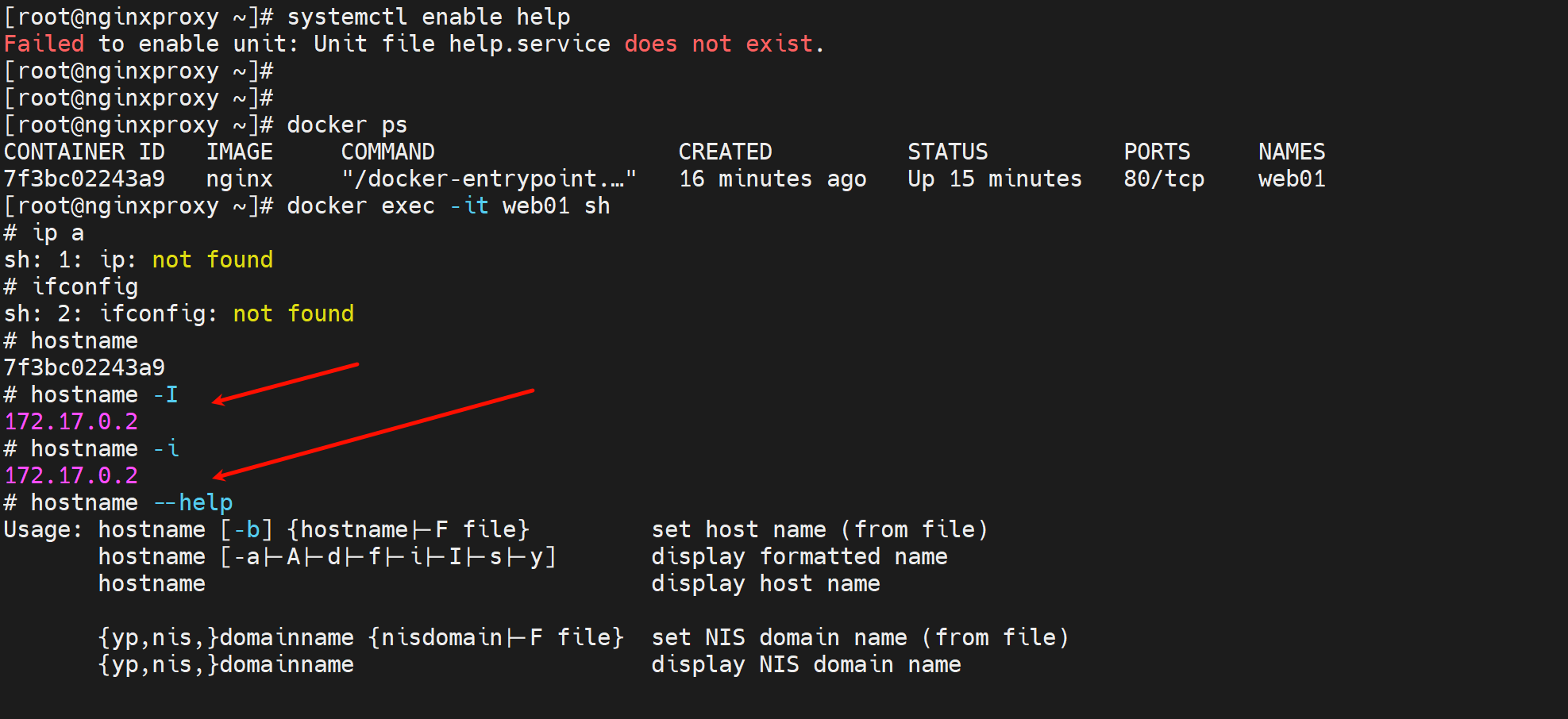This screenshot has width=1568, height=719.
Task: Click "web01" under the NAMES column
Action: tap(1291, 179)
